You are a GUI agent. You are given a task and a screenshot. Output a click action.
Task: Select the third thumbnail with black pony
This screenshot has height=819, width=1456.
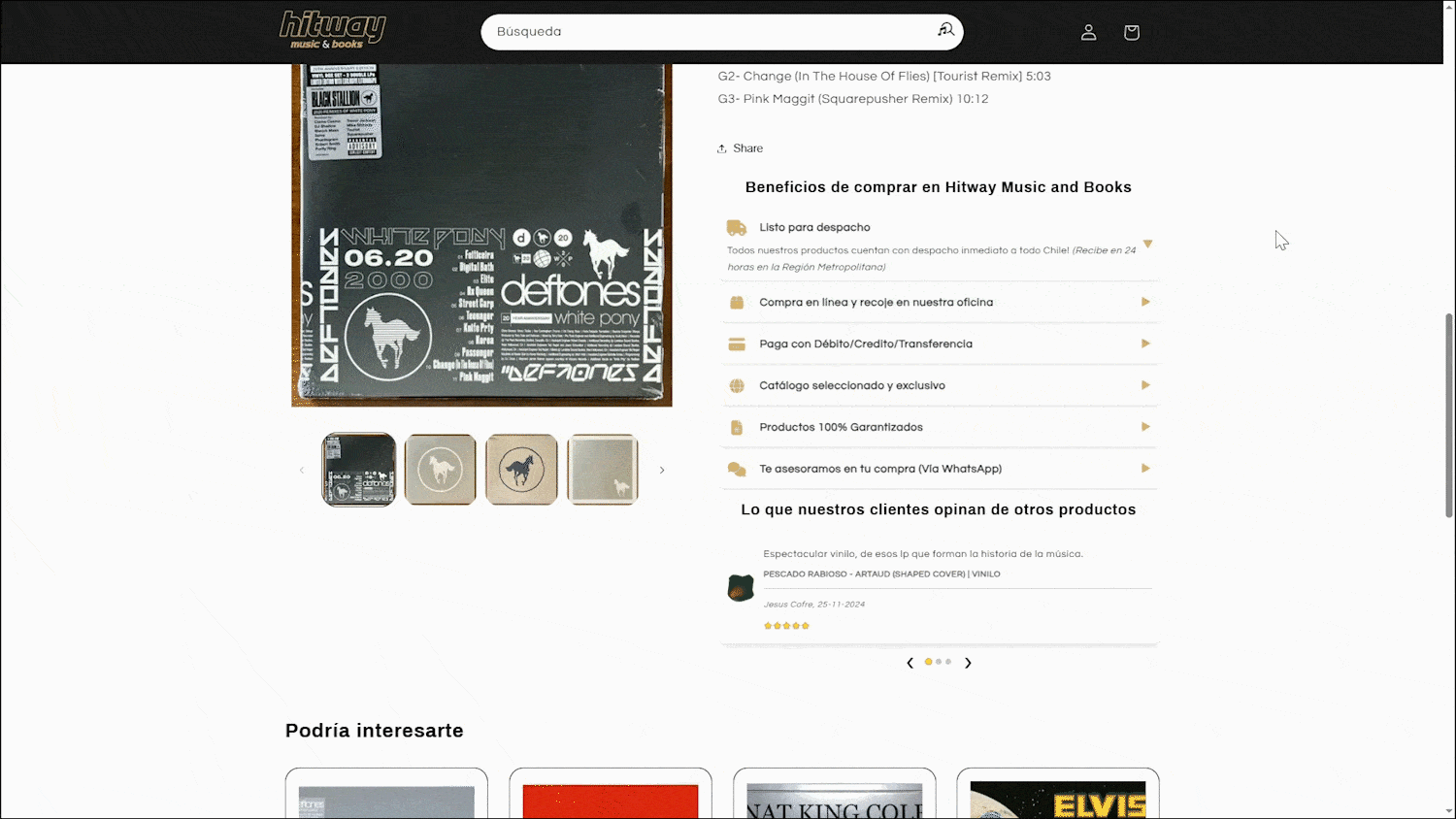coord(522,470)
